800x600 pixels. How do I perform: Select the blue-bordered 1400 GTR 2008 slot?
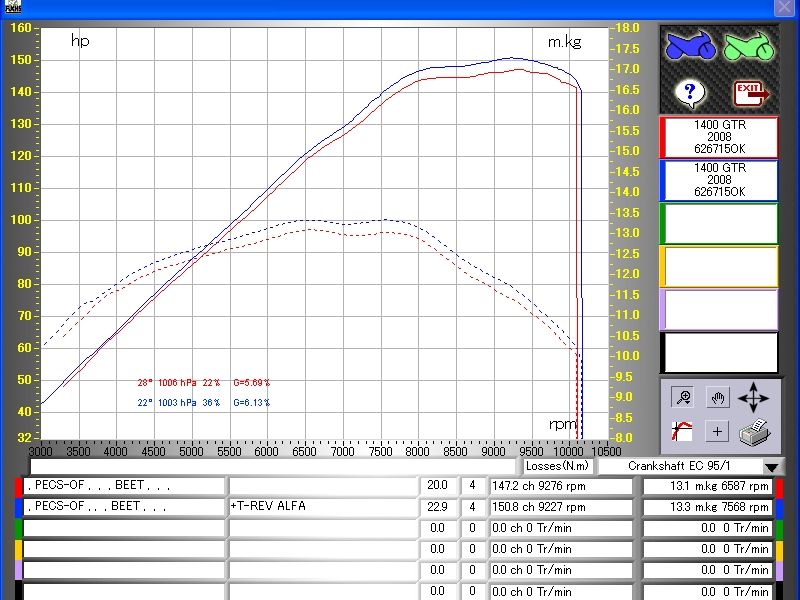(x=719, y=180)
